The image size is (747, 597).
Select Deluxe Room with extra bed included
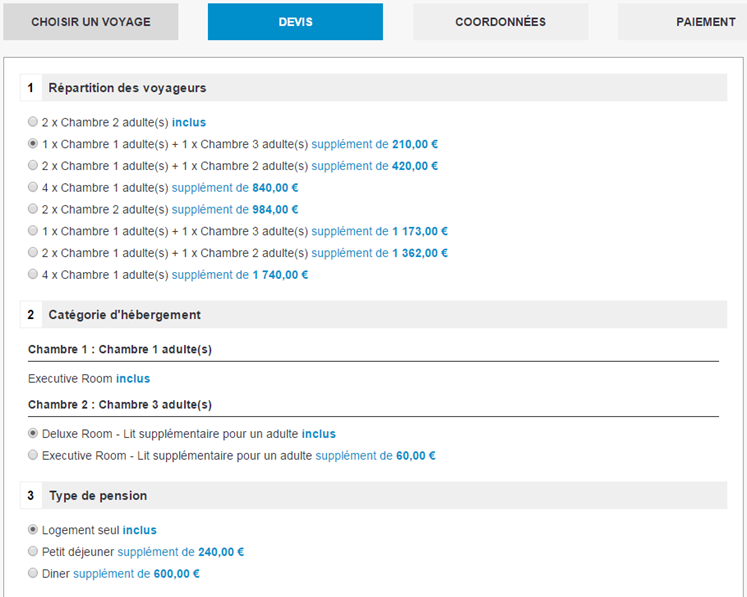33,434
